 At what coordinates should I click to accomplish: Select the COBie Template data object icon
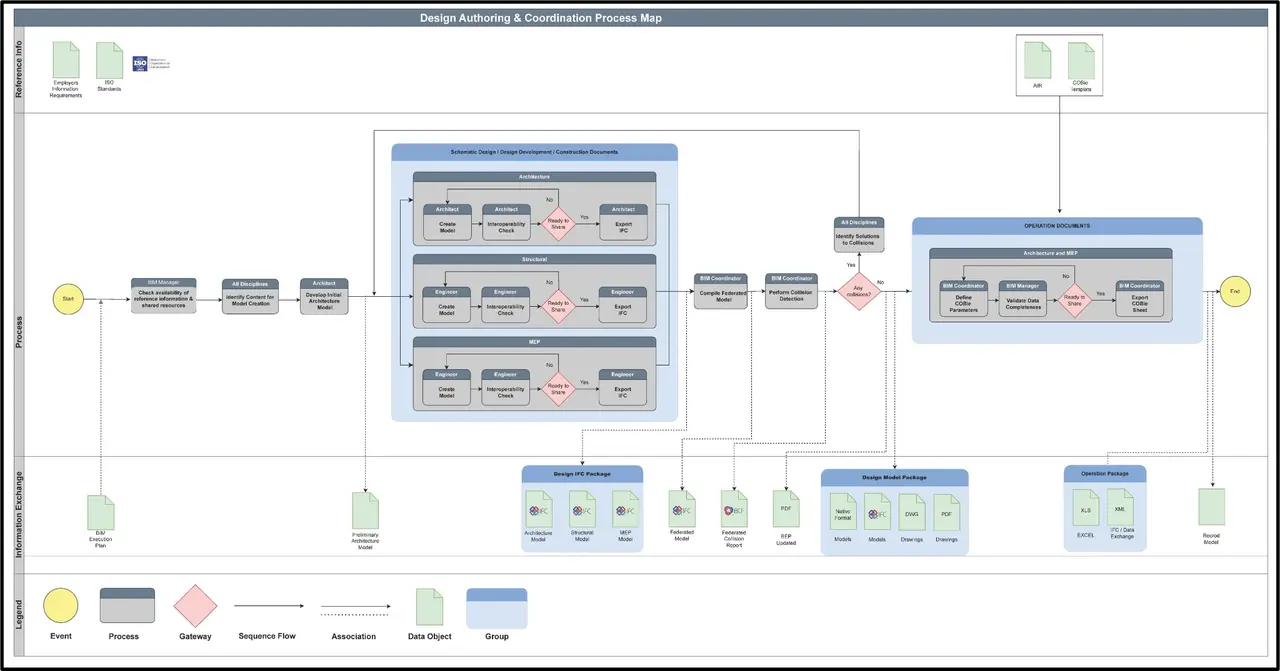pyautogui.click(x=1081, y=60)
